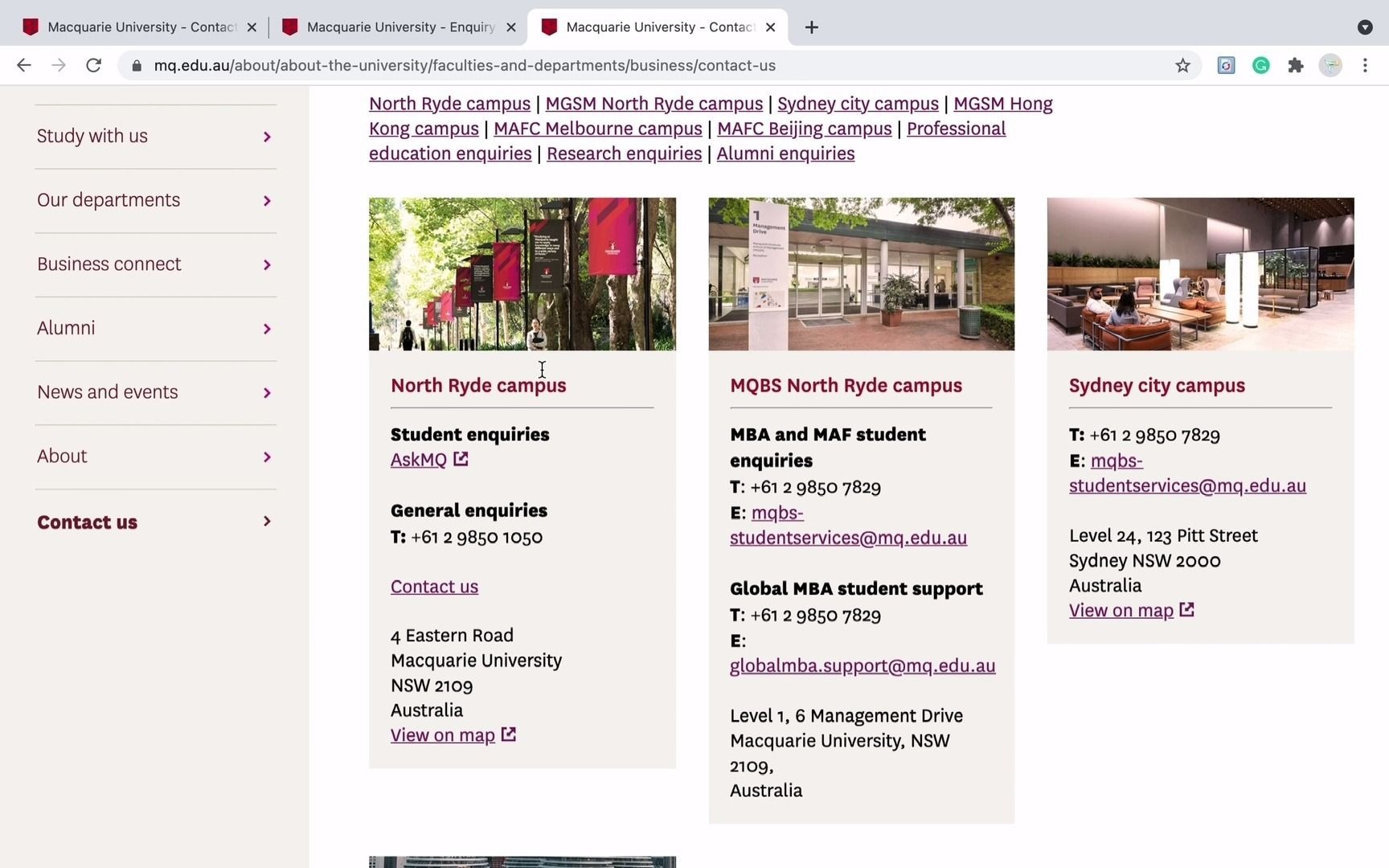Image resolution: width=1389 pixels, height=868 pixels.
Task: Close the active Macquarie Contact tab
Action: [771, 27]
